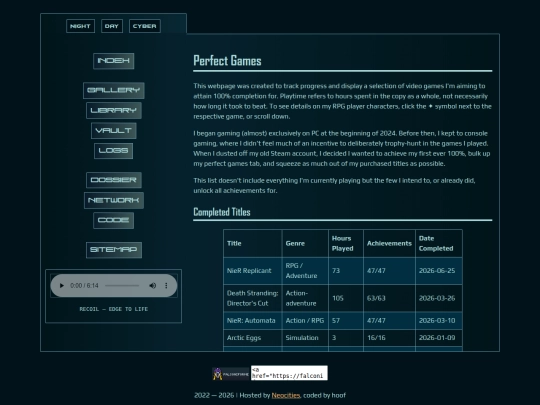The height and width of the screenshot is (405, 540).
Task: Click the audio progress slider
Action: click(122, 285)
